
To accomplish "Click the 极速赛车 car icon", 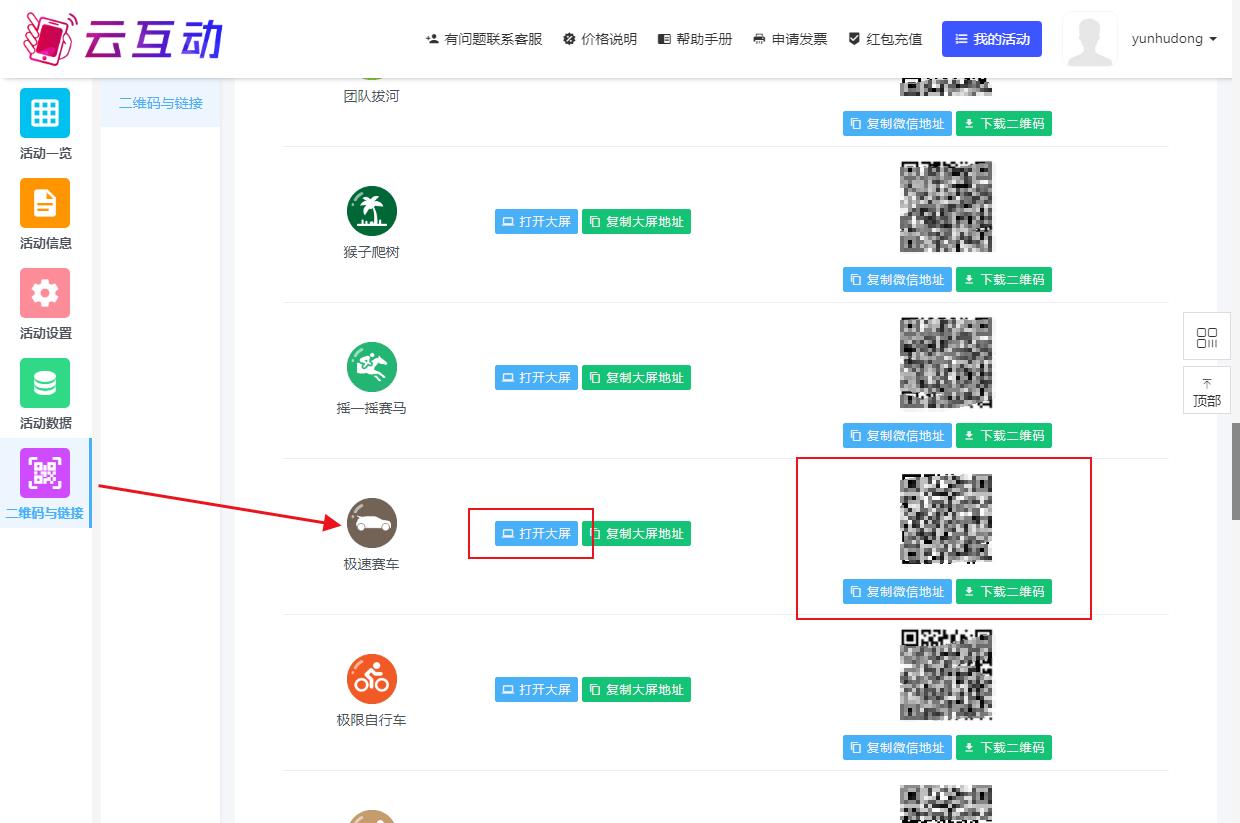I will point(371,524).
